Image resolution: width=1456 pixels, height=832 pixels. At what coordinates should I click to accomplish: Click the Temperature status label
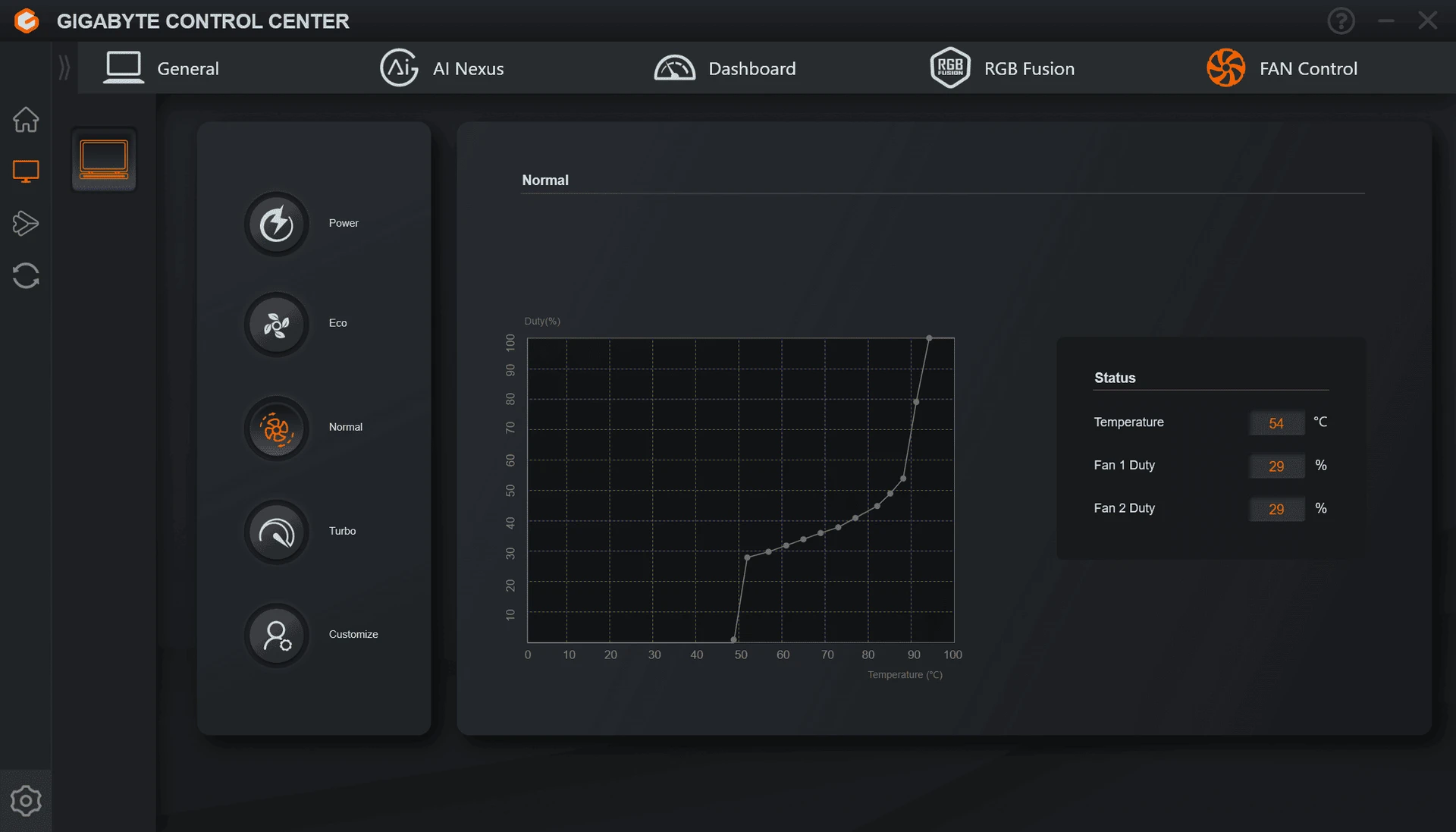[1128, 422]
